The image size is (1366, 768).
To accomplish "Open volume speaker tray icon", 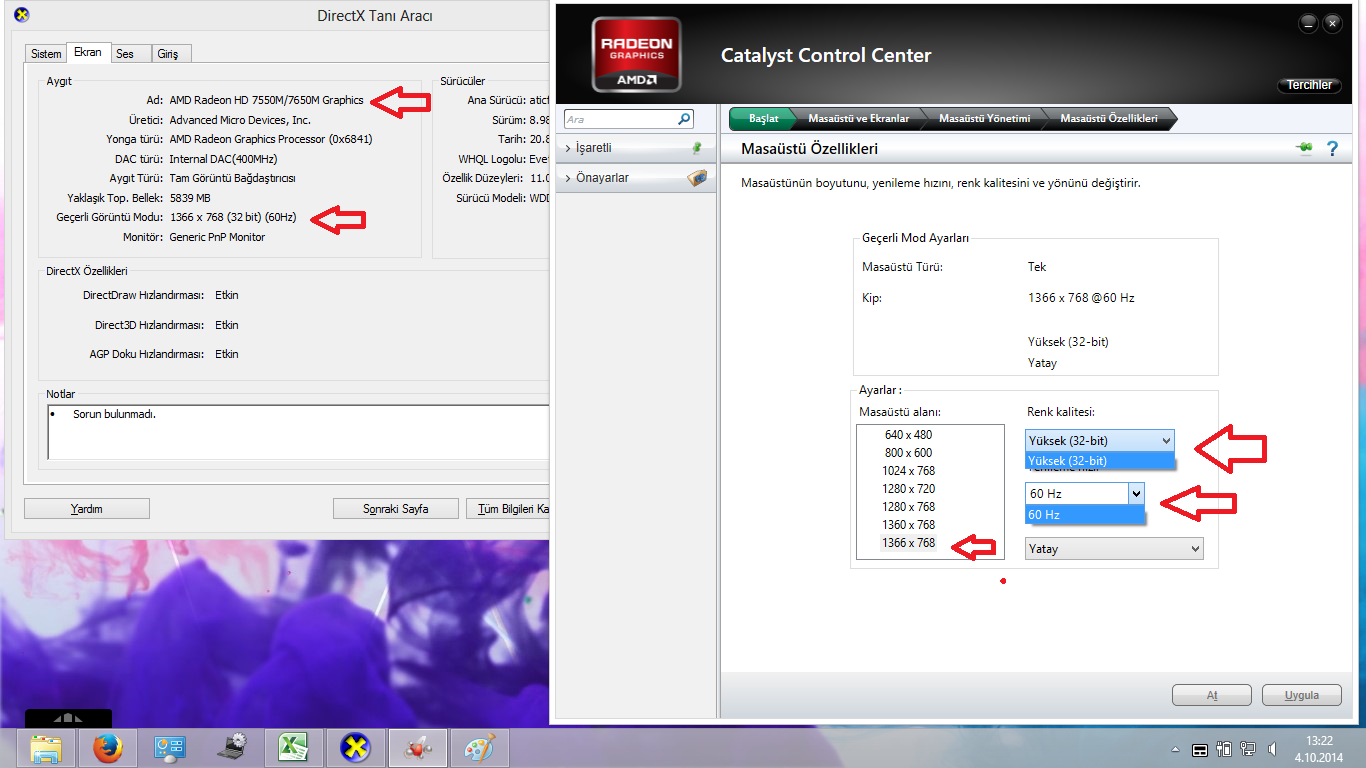I will pyautogui.click(x=1272, y=748).
